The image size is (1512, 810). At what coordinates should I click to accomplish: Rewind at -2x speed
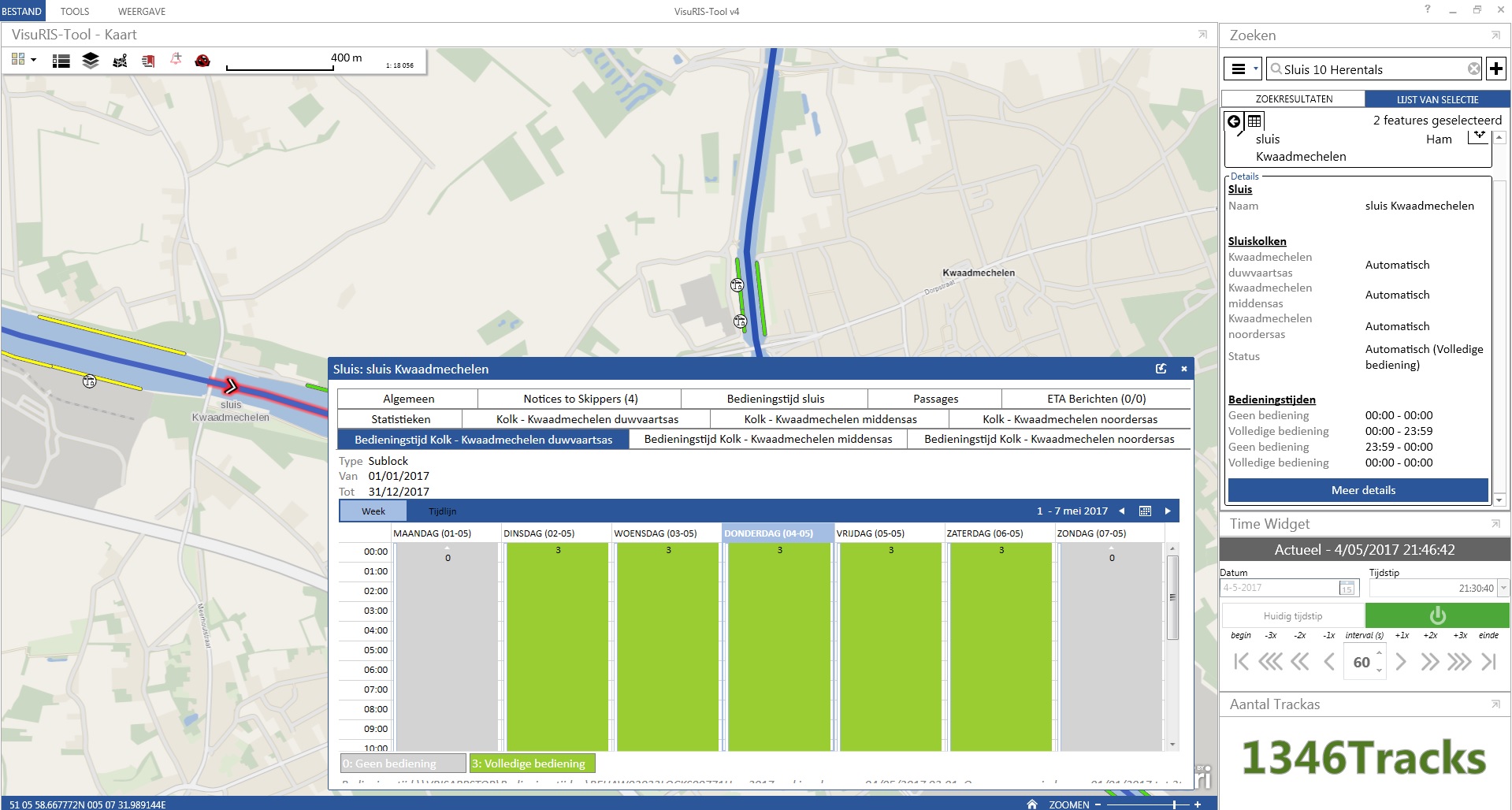(x=1300, y=662)
